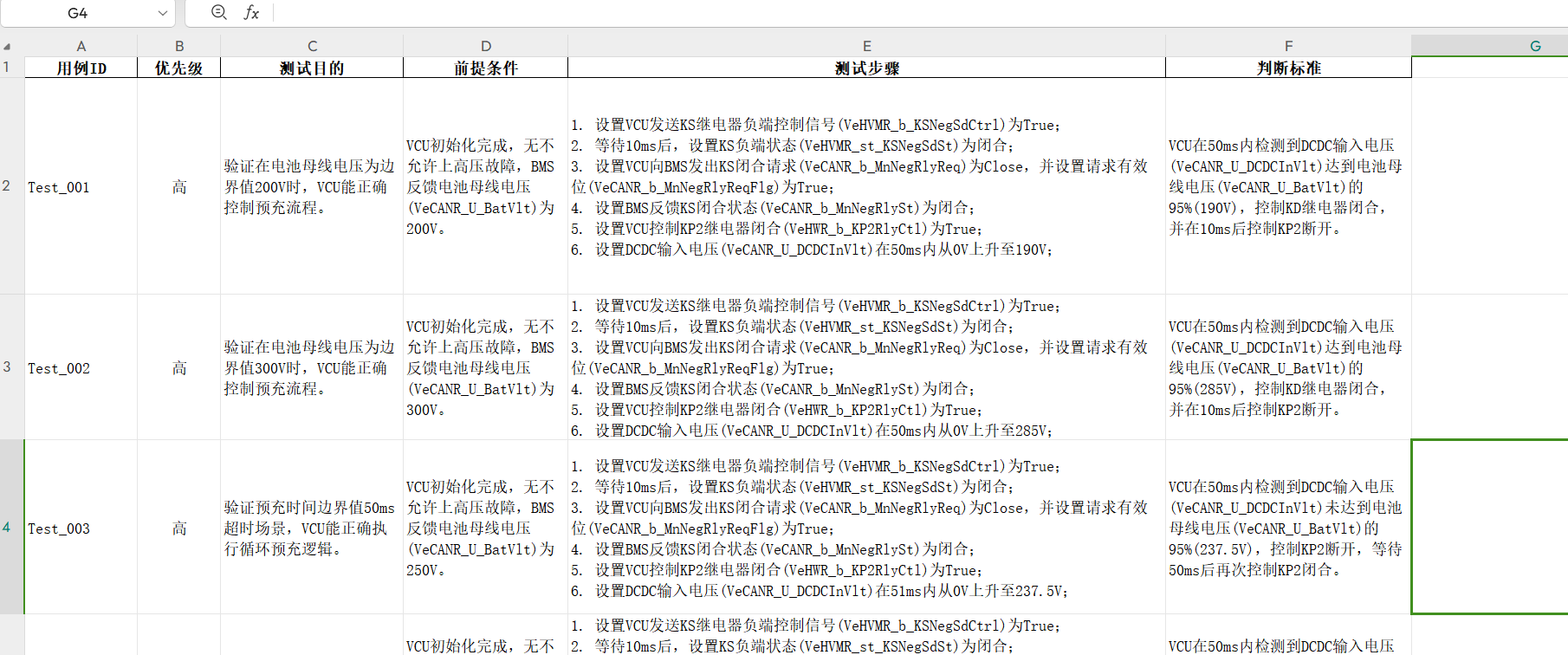Viewport: 1568px width, 655px height.
Task: Click the magnifier zoom icon near formula bar
Action: (219, 12)
